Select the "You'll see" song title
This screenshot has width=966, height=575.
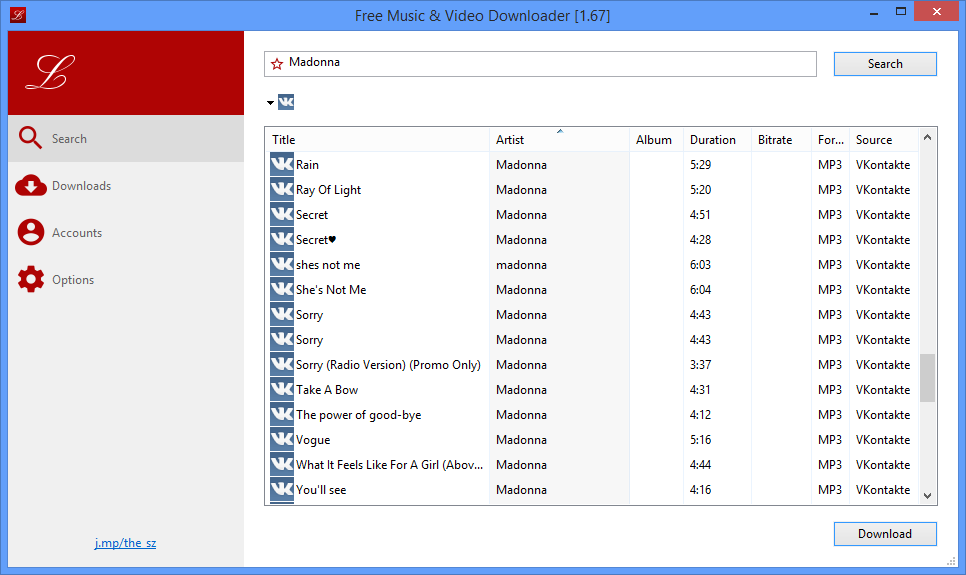(x=321, y=490)
